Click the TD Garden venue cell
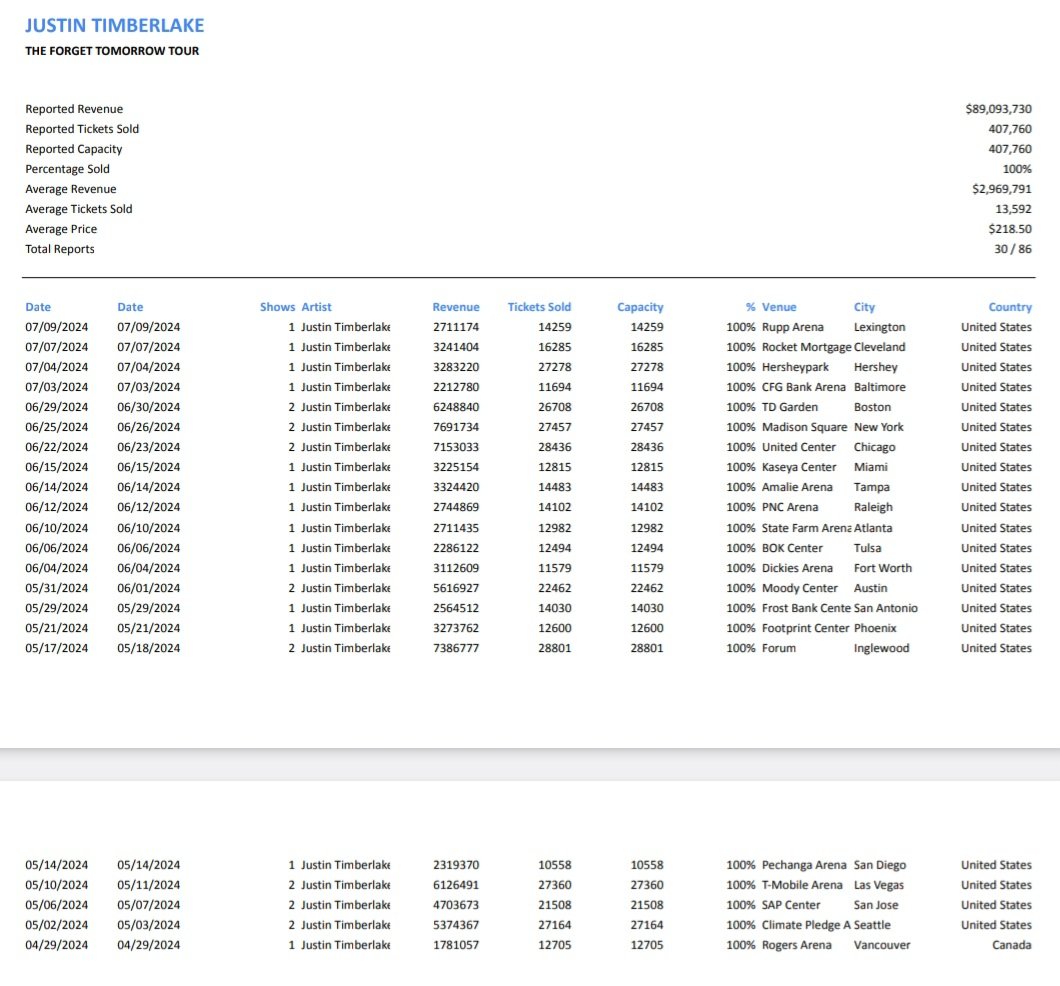1060x986 pixels. tap(790, 407)
